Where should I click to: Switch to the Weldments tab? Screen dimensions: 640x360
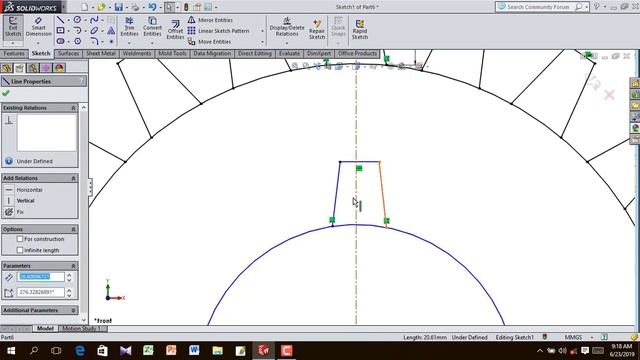[137, 53]
